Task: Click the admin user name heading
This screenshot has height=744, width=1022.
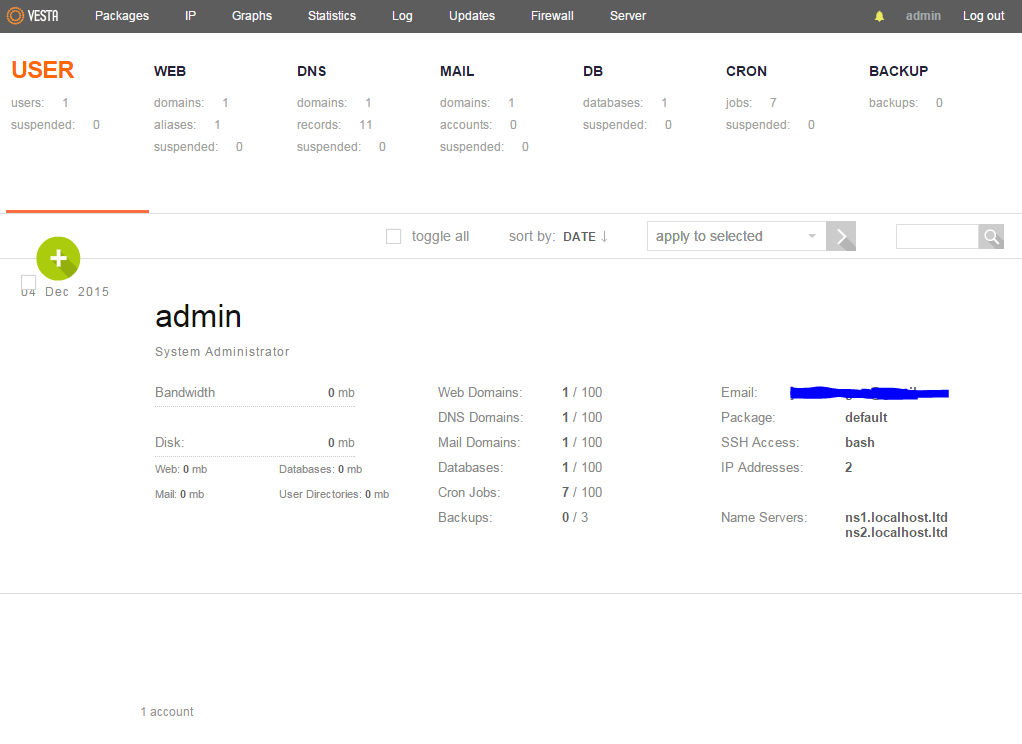Action: pyautogui.click(x=198, y=316)
